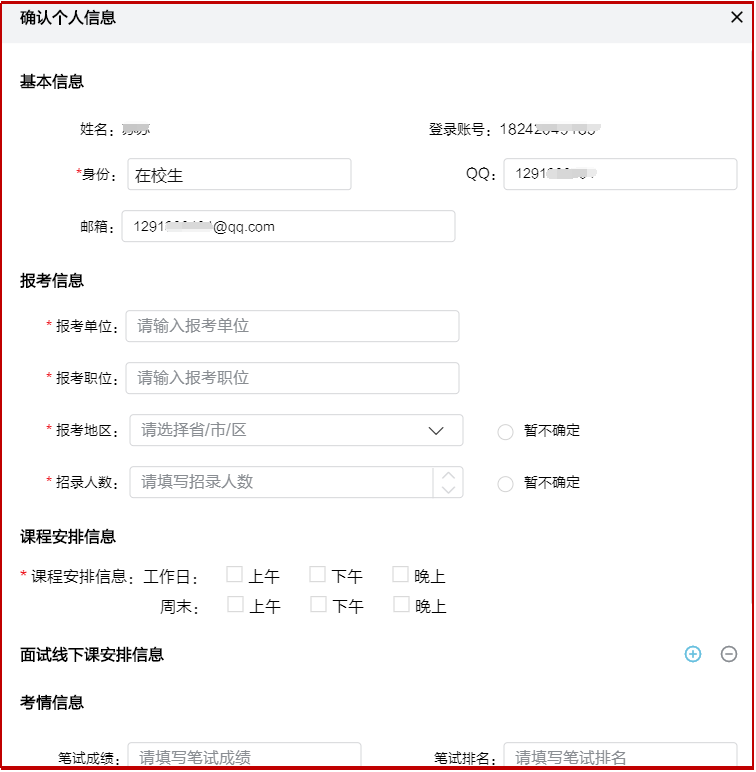Click the QQ number input field
Viewport: 756px width, 772px height.
click(620, 174)
